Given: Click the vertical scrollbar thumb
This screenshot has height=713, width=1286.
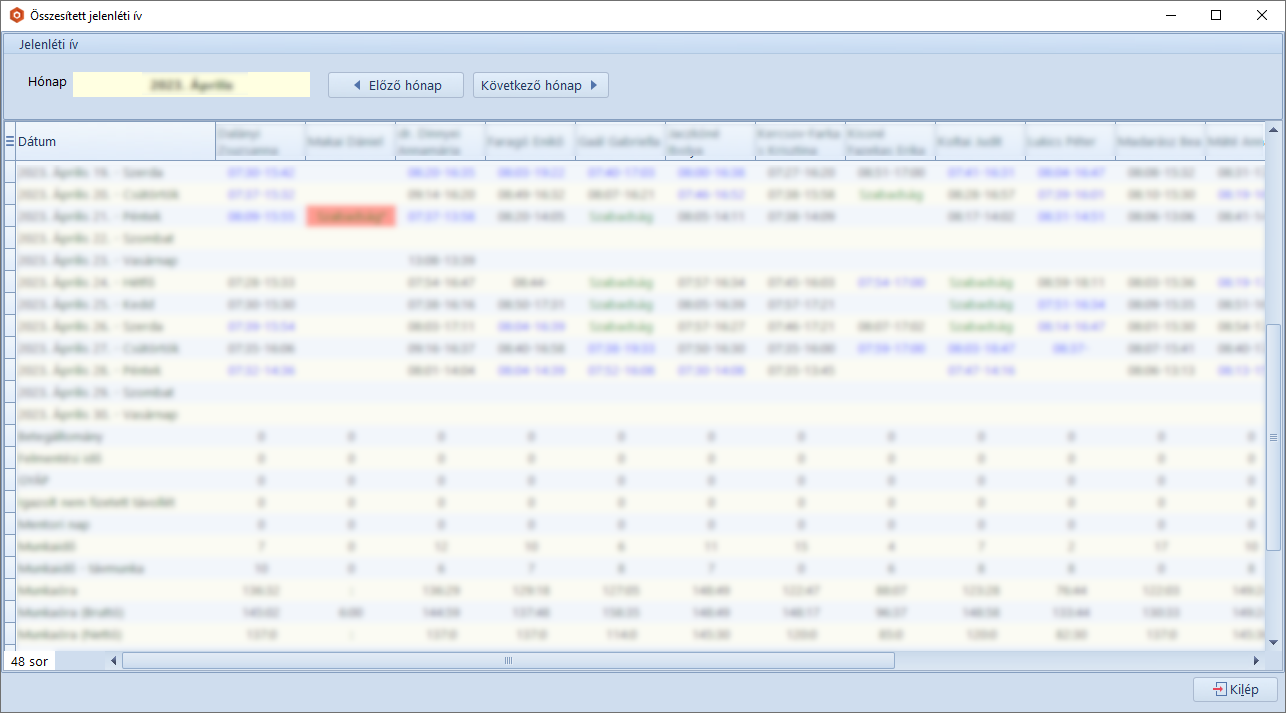Looking at the screenshot, I should [x=1273, y=437].
